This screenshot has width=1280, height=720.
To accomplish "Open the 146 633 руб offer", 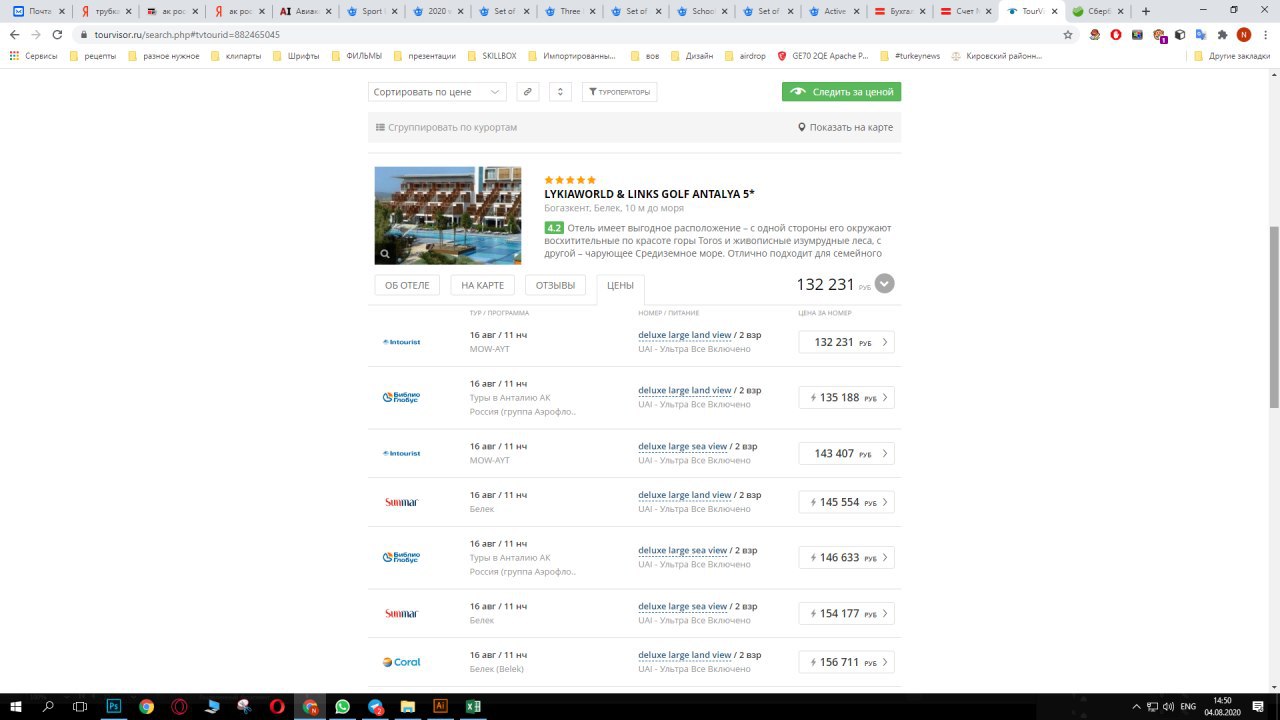I will coord(846,558).
